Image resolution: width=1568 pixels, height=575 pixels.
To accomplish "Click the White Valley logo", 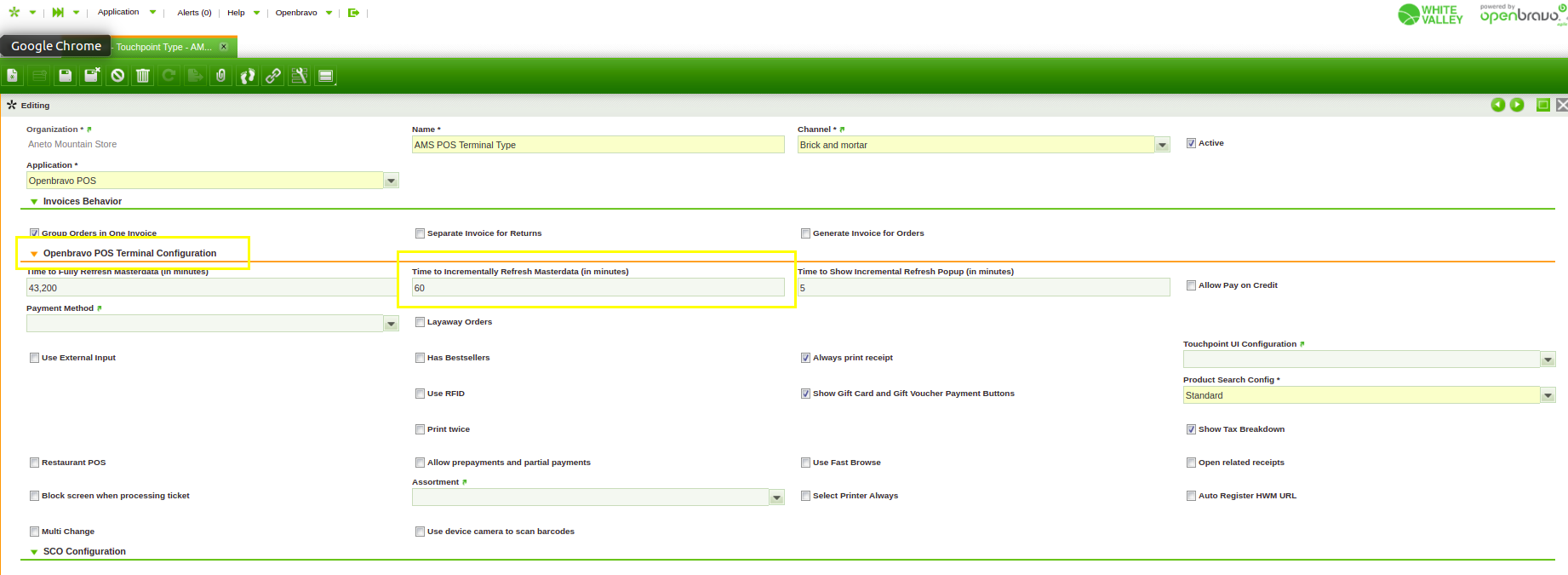I will (1430, 14).
